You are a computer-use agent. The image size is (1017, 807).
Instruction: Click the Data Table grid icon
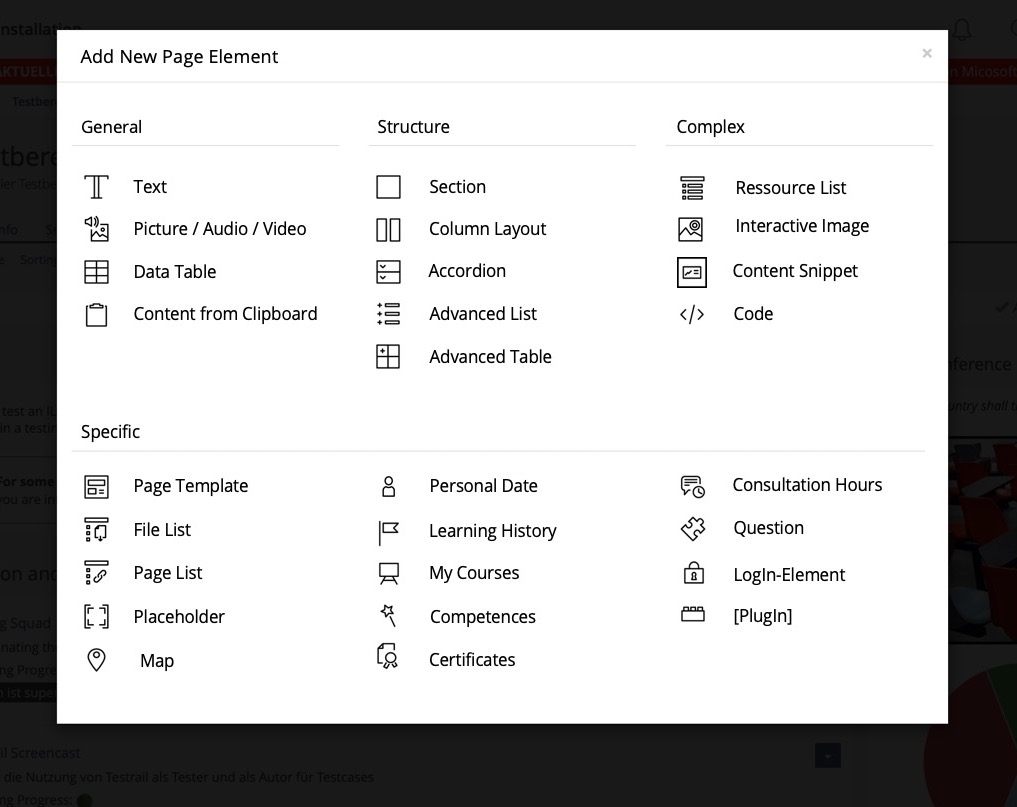click(x=96, y=272)
